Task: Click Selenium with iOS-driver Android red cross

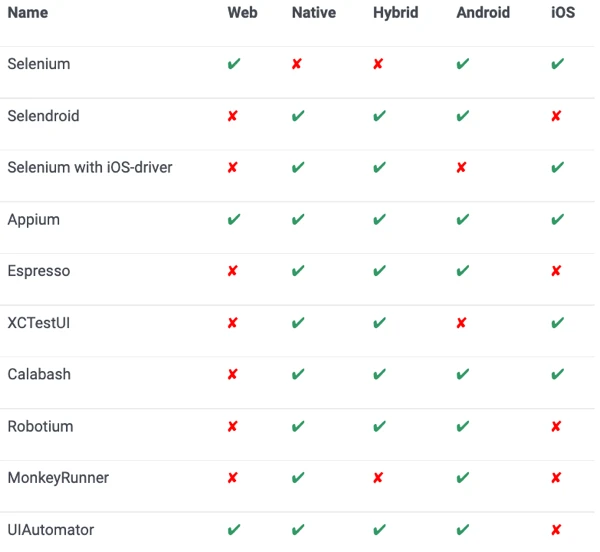Action: tap(461, 168)
